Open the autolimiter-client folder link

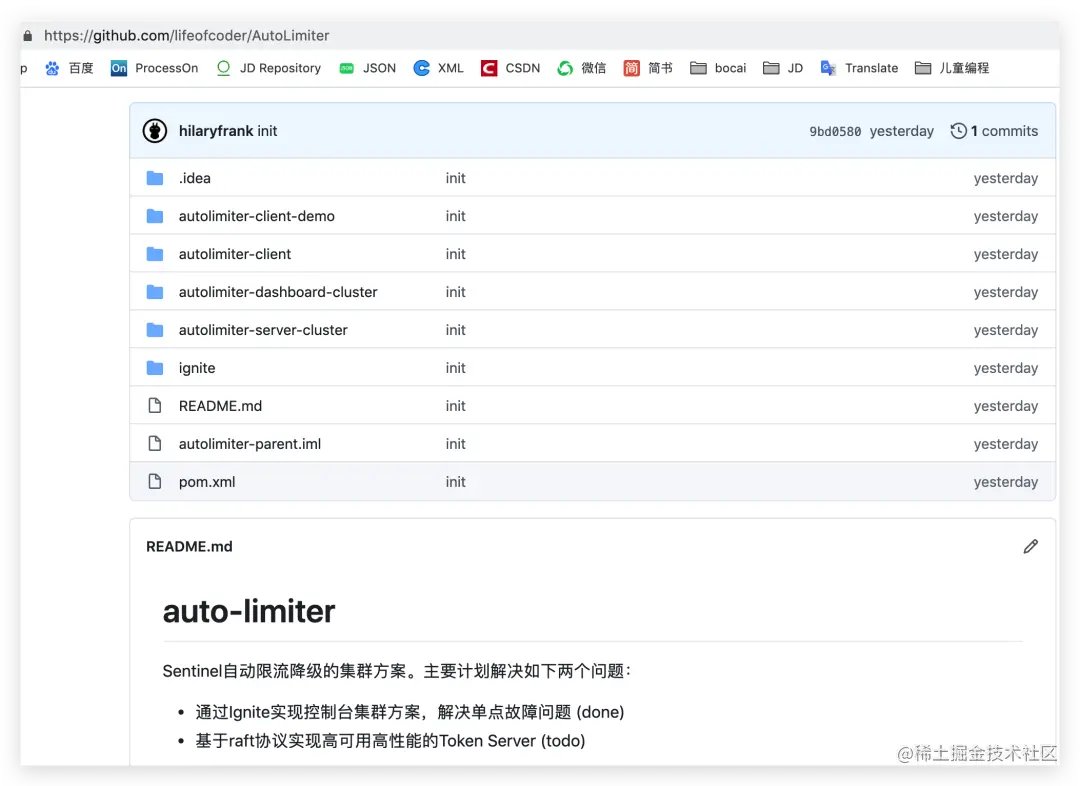pyautogui.click(x=234, y=254)
